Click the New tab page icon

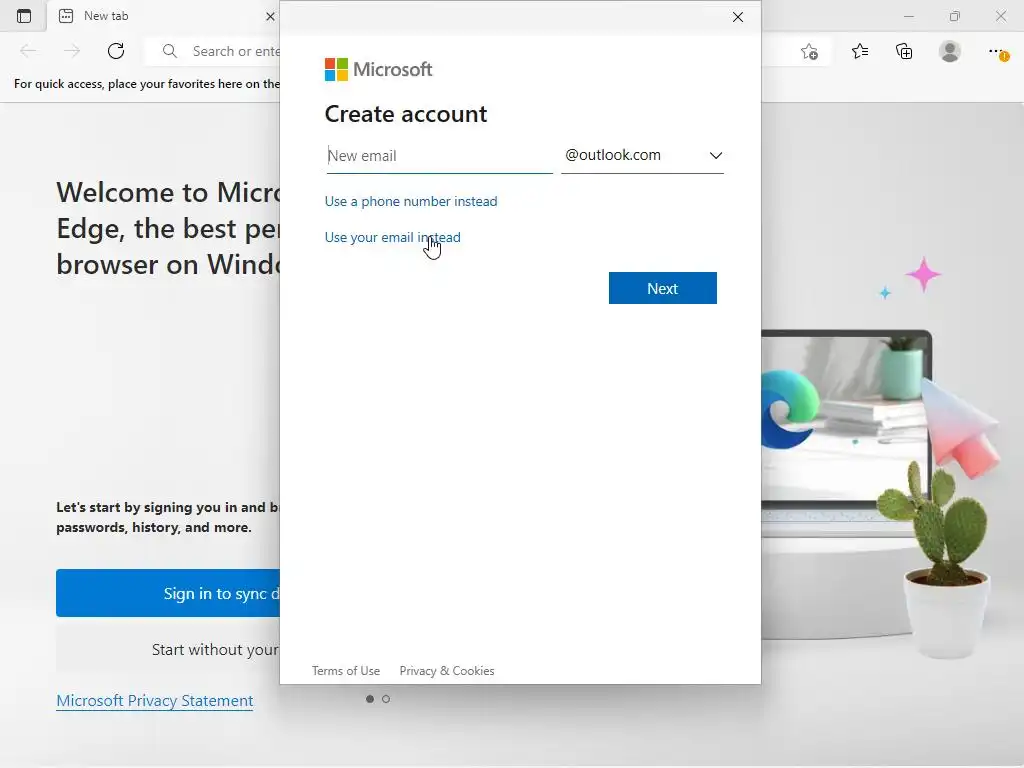(66, 16)
